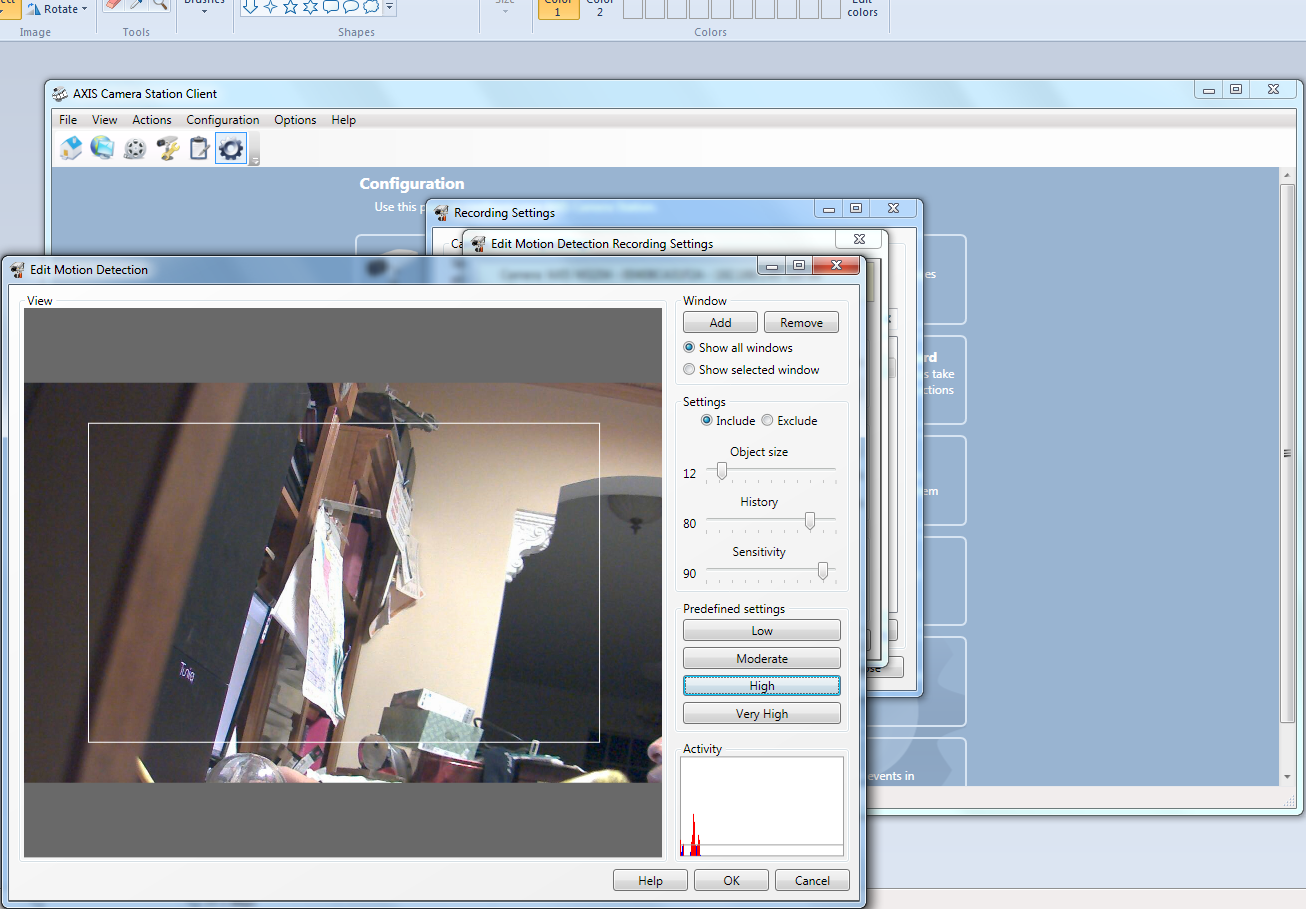
Task: Click the Sensitivity slider handle
Action: pyautogui.click(x=822, y=571)
